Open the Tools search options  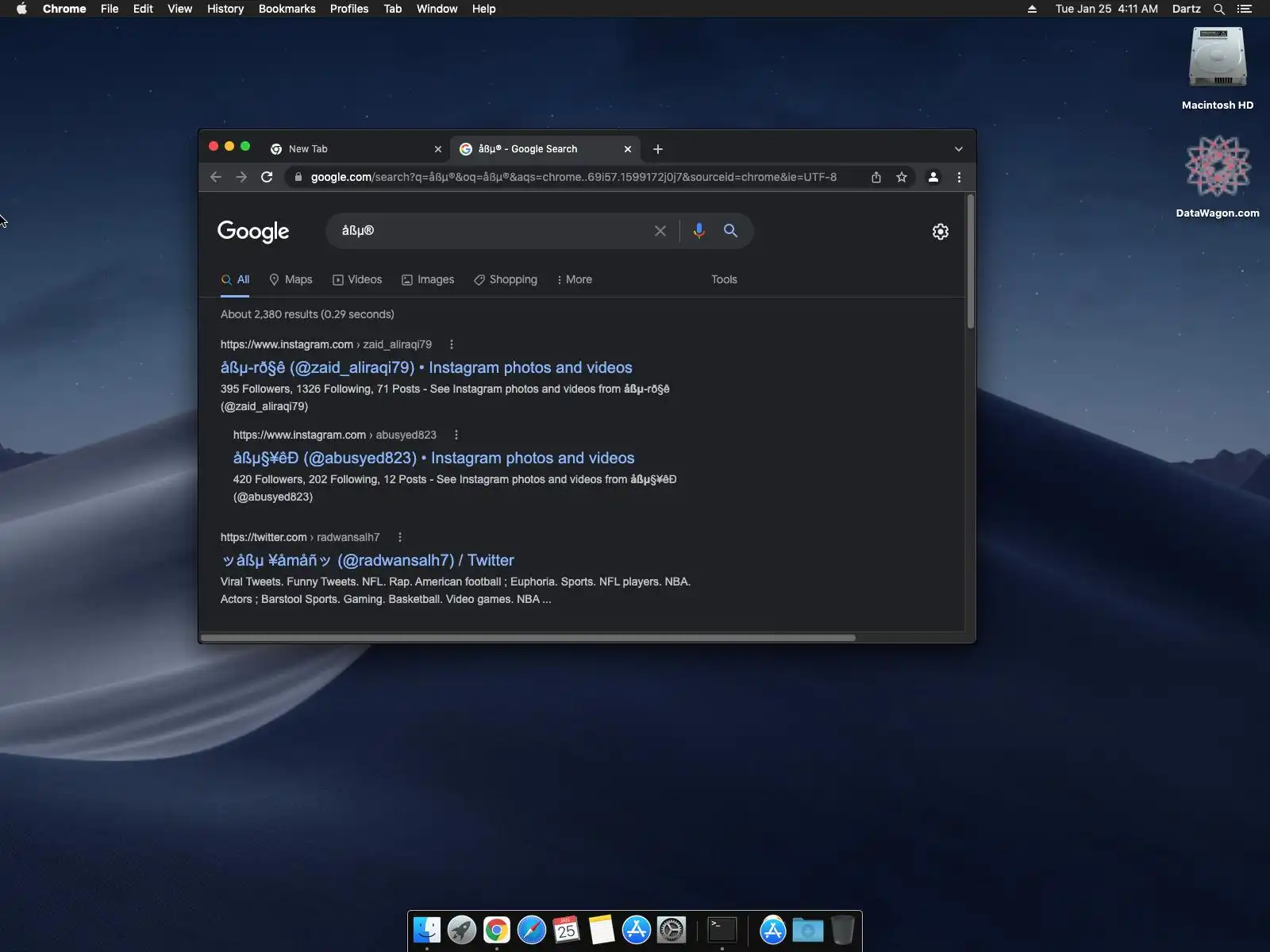coord(724,279)
